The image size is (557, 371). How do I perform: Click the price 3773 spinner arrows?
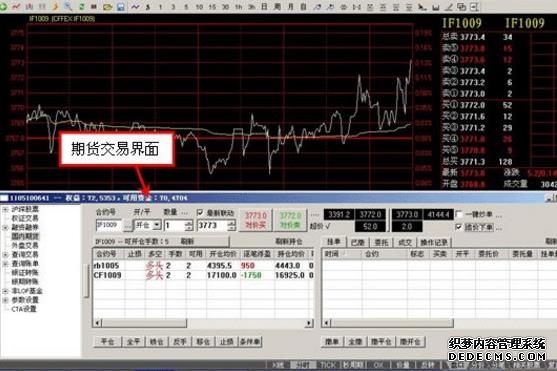pyautogui.click(x=232, y=225)
